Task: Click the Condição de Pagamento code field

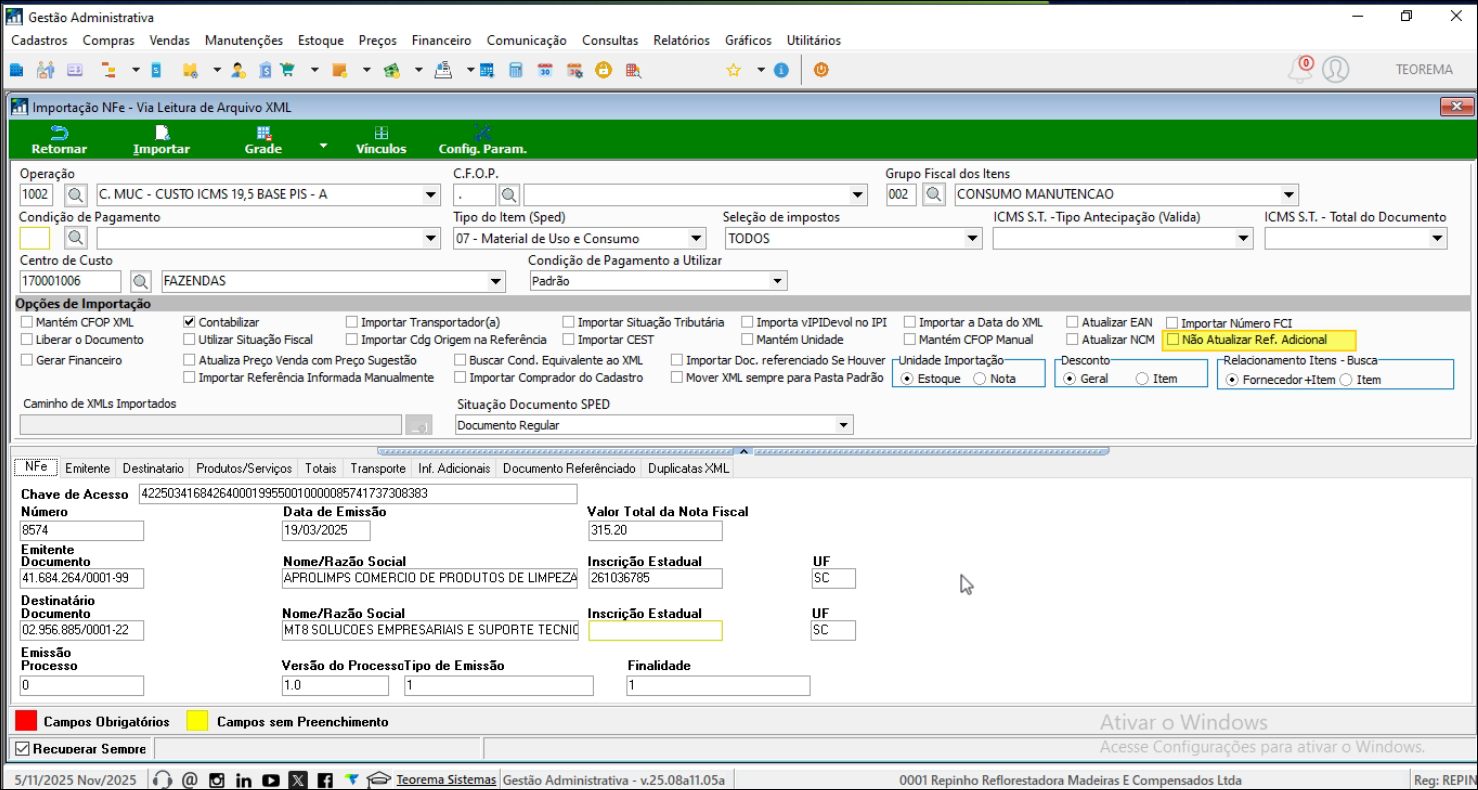Action: click(x=34, y=238)
